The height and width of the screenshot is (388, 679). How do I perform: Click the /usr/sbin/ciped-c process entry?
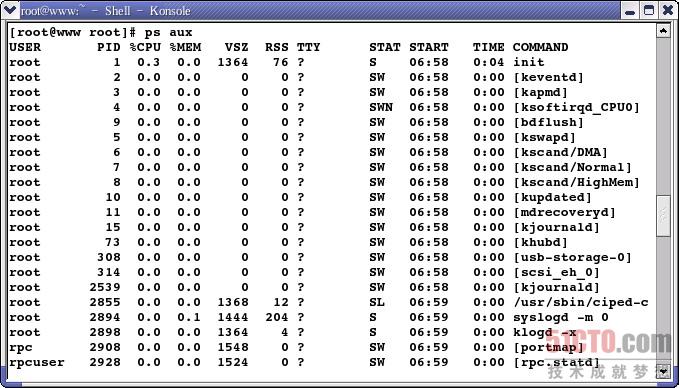(581, 302)
